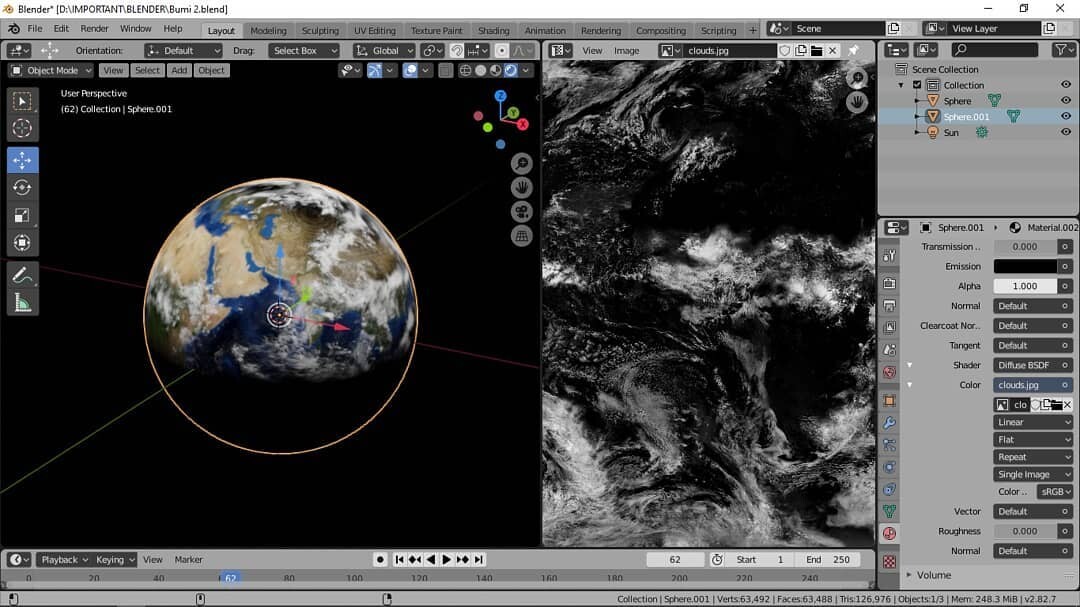The width and height of the screenshot is (1080, 607).
Task: Expand the Volume panel
Action: pyautogui.click(x=934, y=575)
